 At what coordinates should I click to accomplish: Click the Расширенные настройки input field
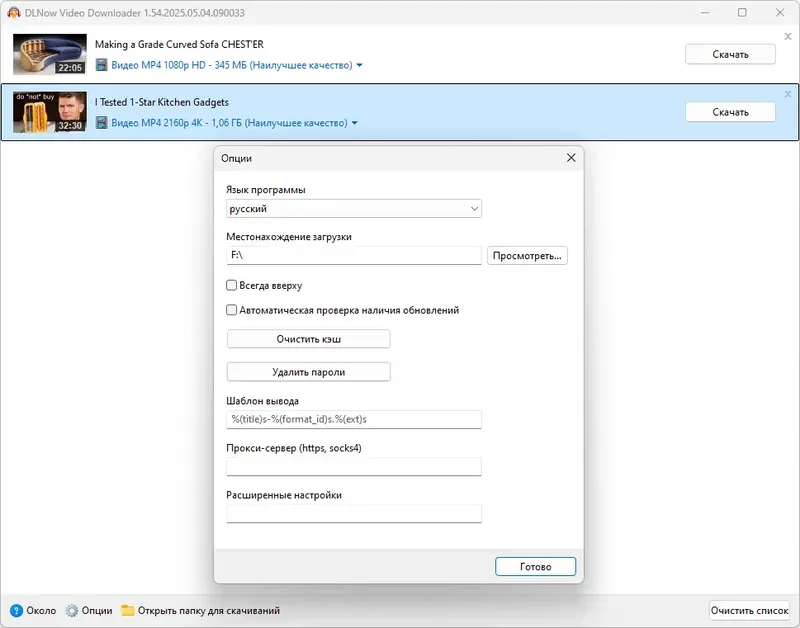point(354,514)
